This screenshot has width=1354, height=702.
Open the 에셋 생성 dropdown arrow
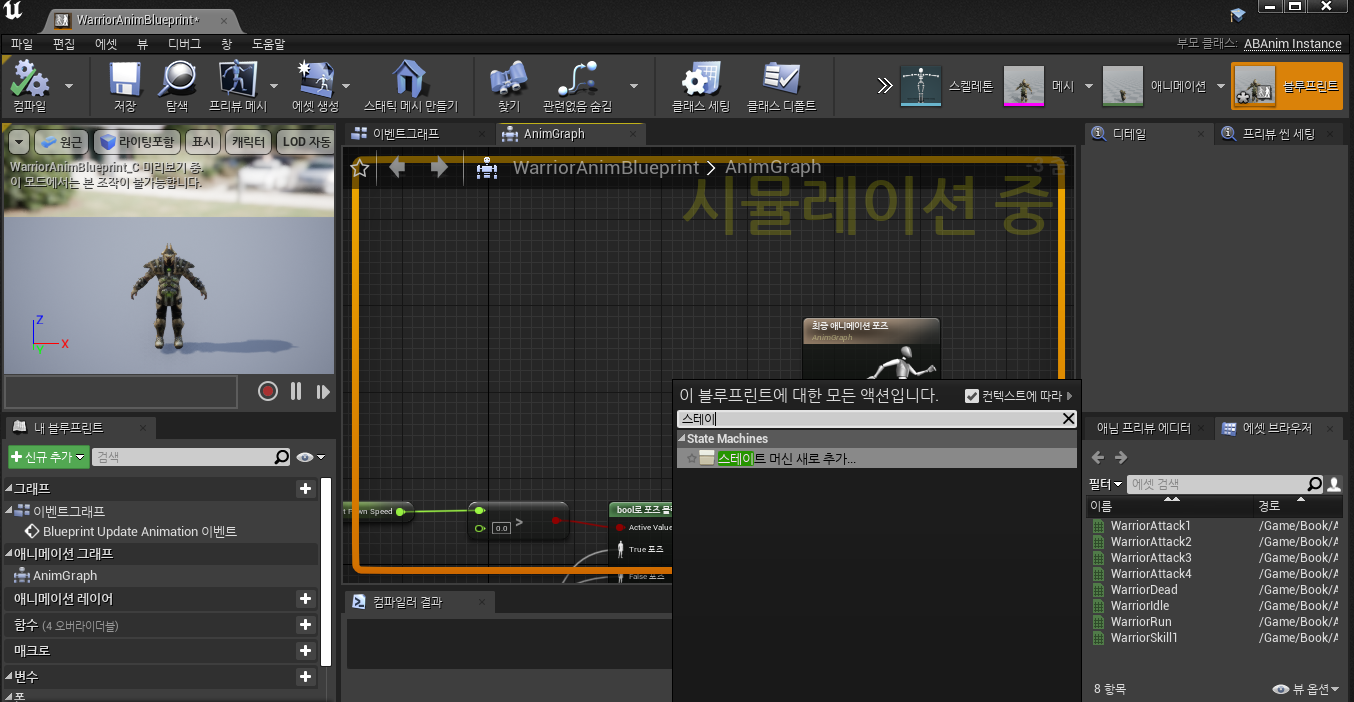pos(346,86)
